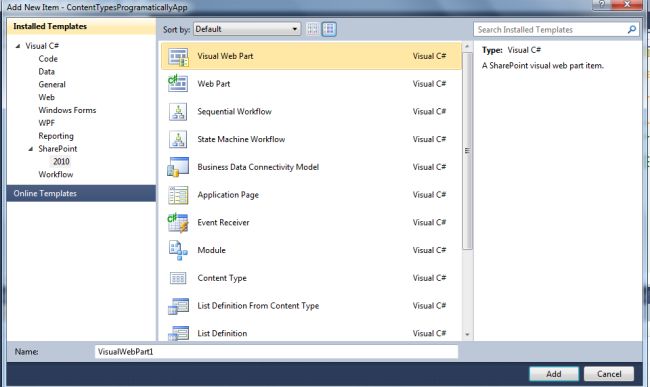Choose the Sequential Workflow icon
650x387 pixels.
pyautogui.click(x=178, y=111)
